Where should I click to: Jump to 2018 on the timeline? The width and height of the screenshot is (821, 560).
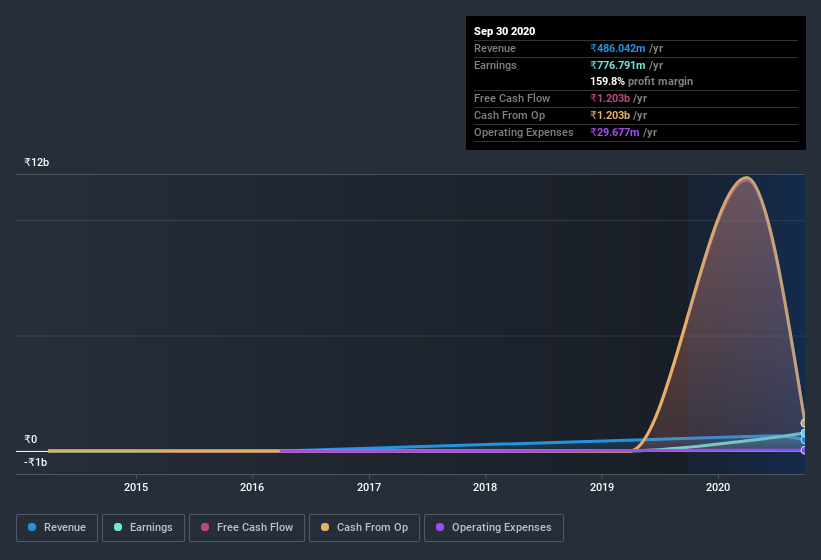[x=485, y=488]
